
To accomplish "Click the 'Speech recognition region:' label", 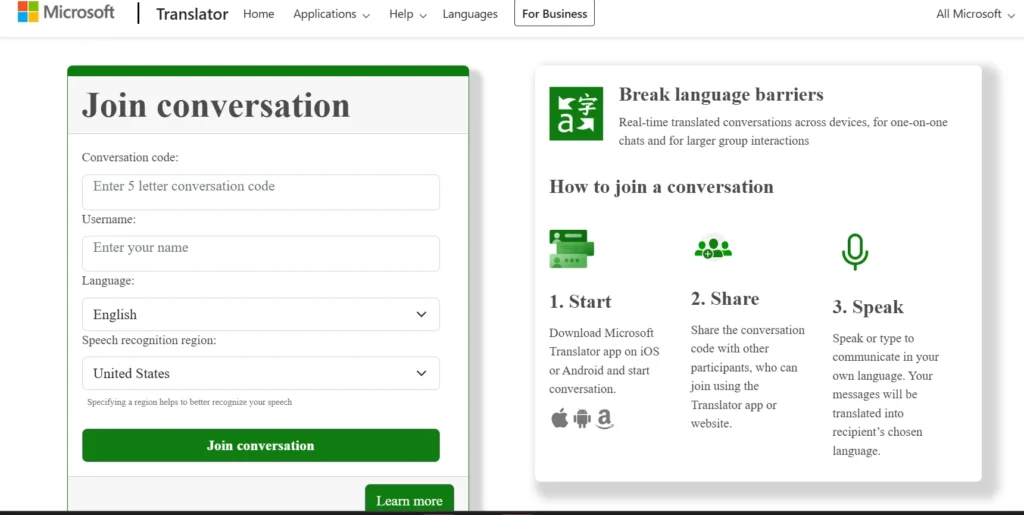I will (149, 340).
